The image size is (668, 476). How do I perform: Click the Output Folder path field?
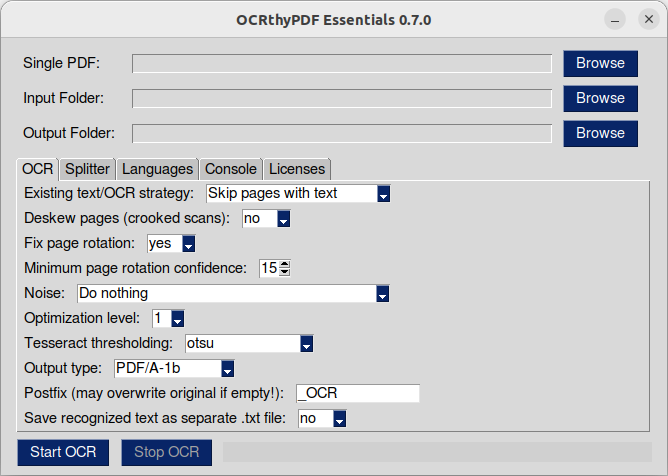click(342, 133)
